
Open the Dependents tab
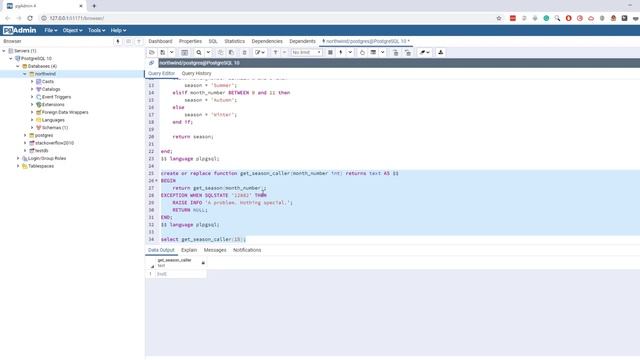pos(302,41)
